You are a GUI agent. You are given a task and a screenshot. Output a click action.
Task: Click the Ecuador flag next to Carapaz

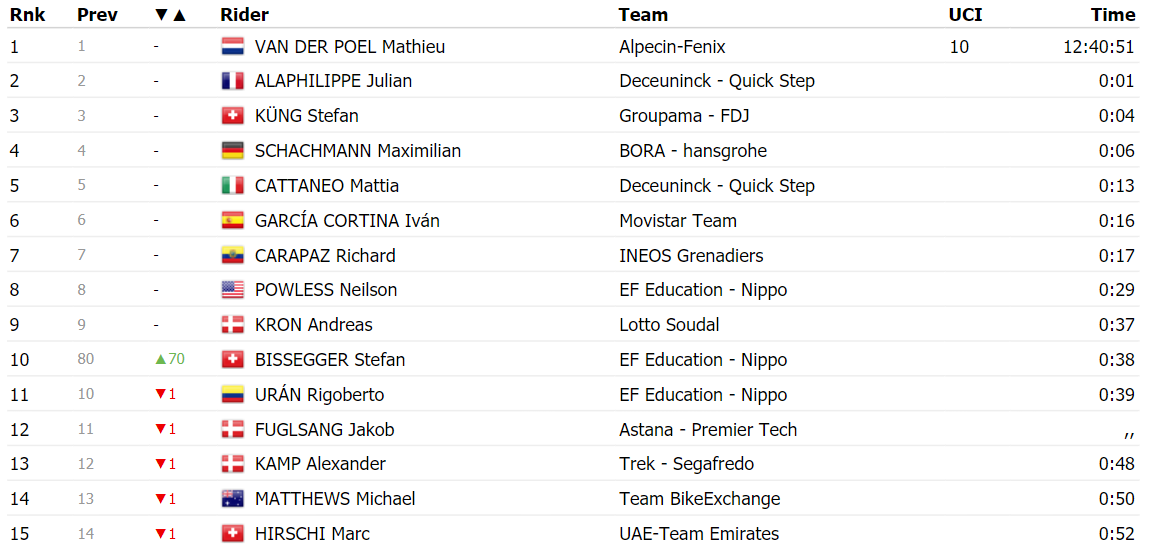click(232, 256)
